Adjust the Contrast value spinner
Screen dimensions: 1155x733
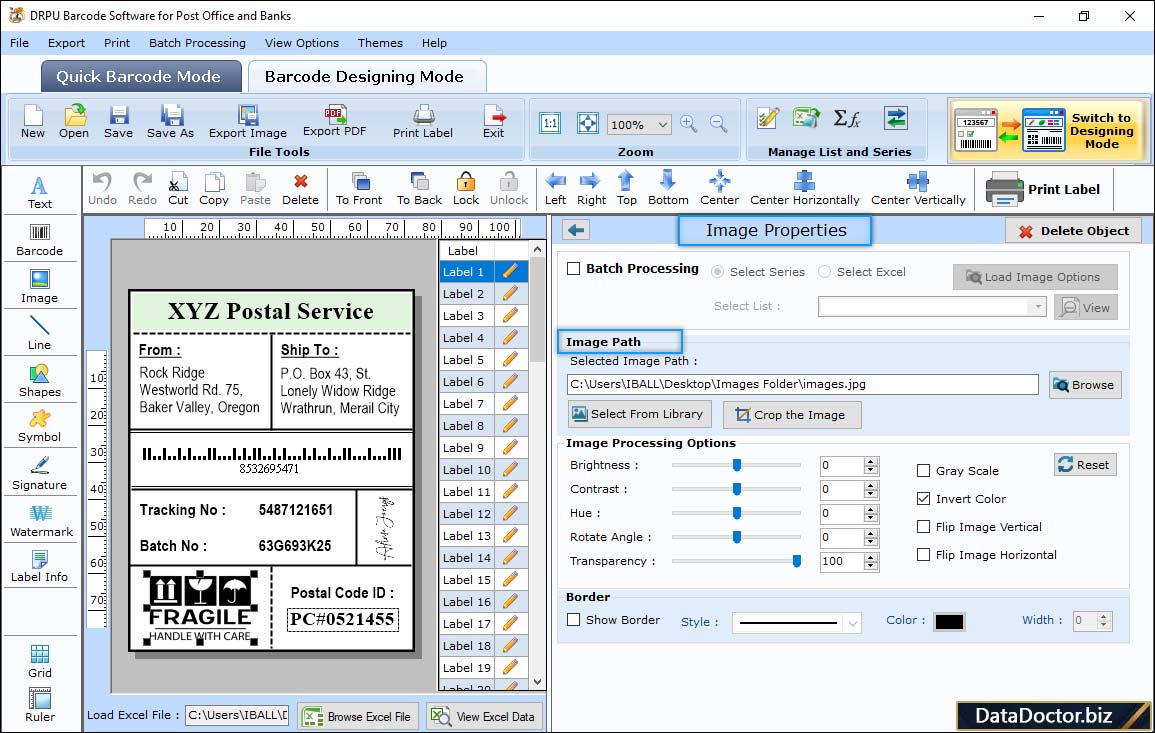pos(871,490)
